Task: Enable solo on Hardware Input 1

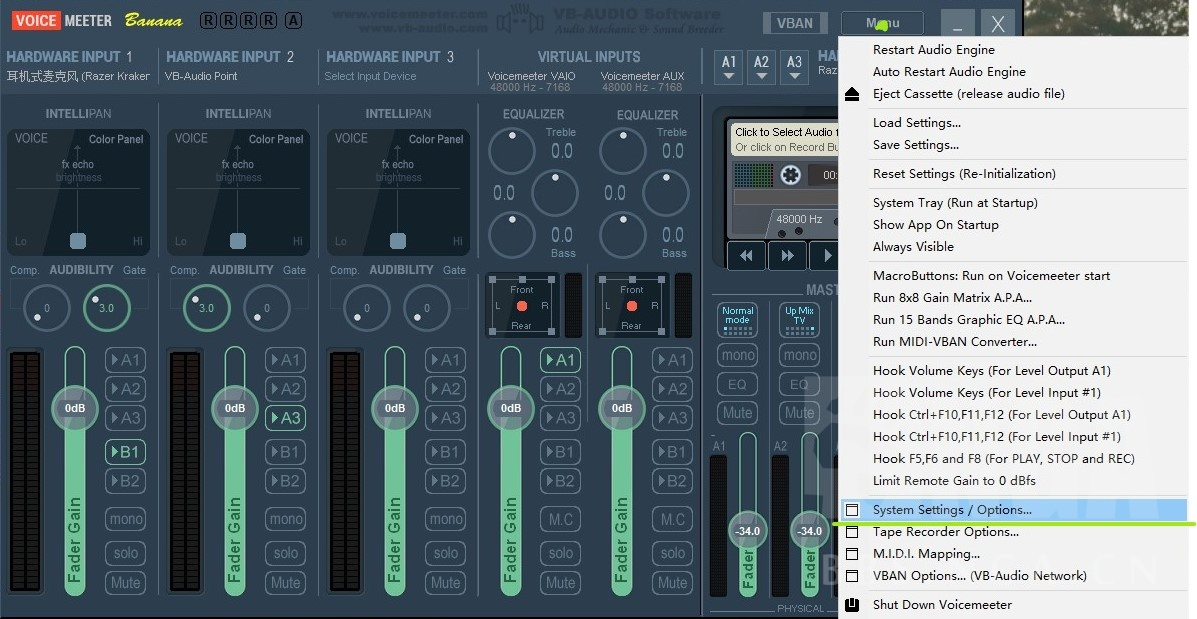Action: 125,553
